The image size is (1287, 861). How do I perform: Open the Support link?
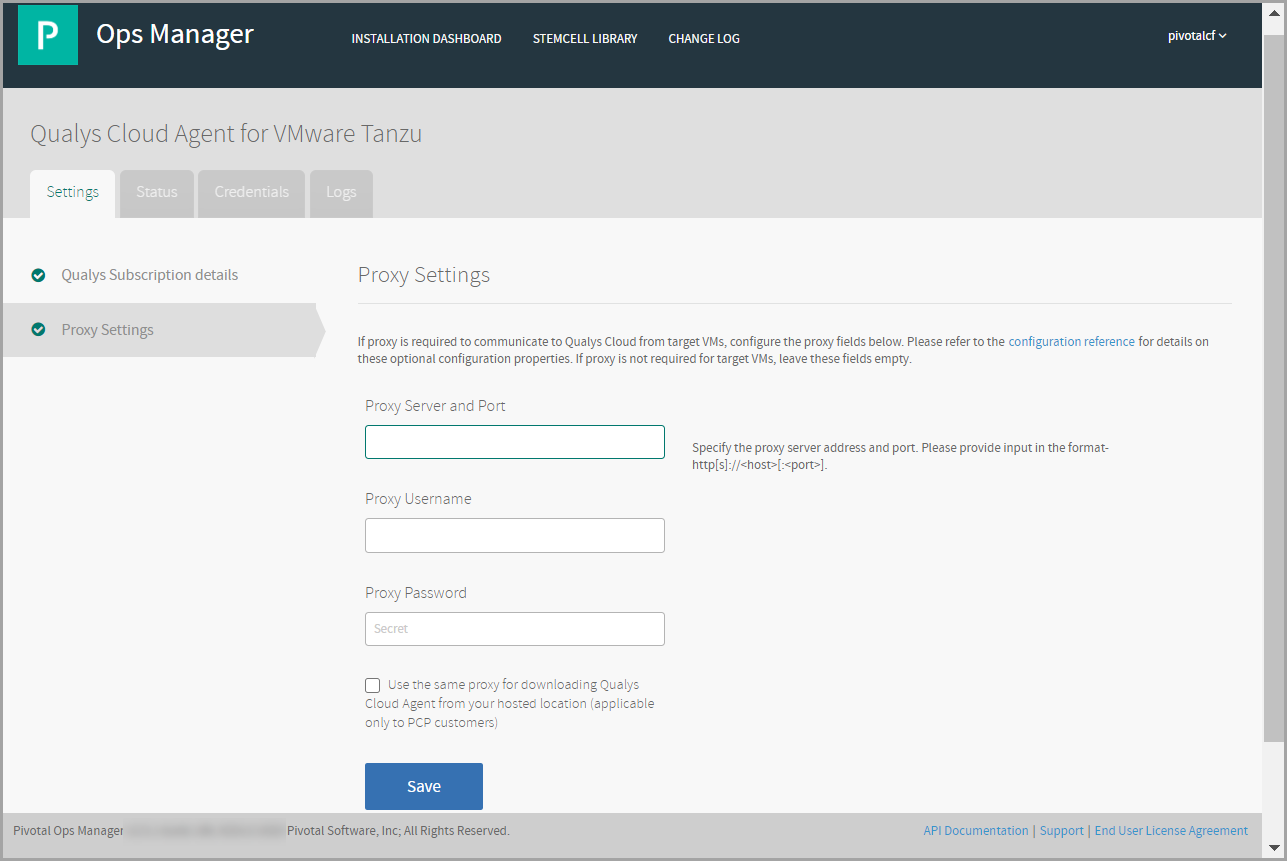click(x=1062, y=831)
